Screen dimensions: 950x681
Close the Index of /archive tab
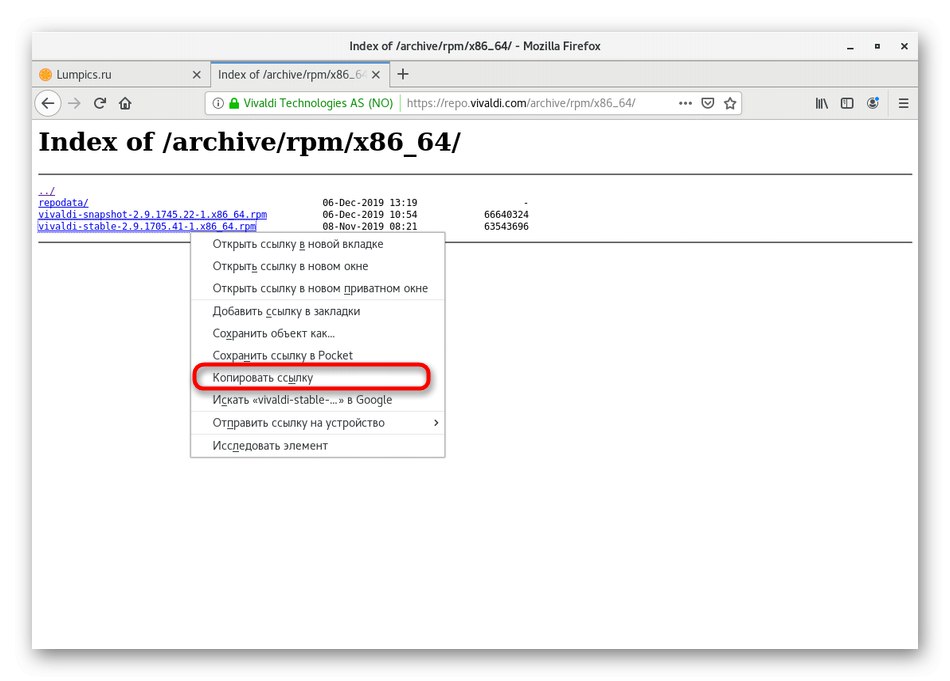click(376, 75)
